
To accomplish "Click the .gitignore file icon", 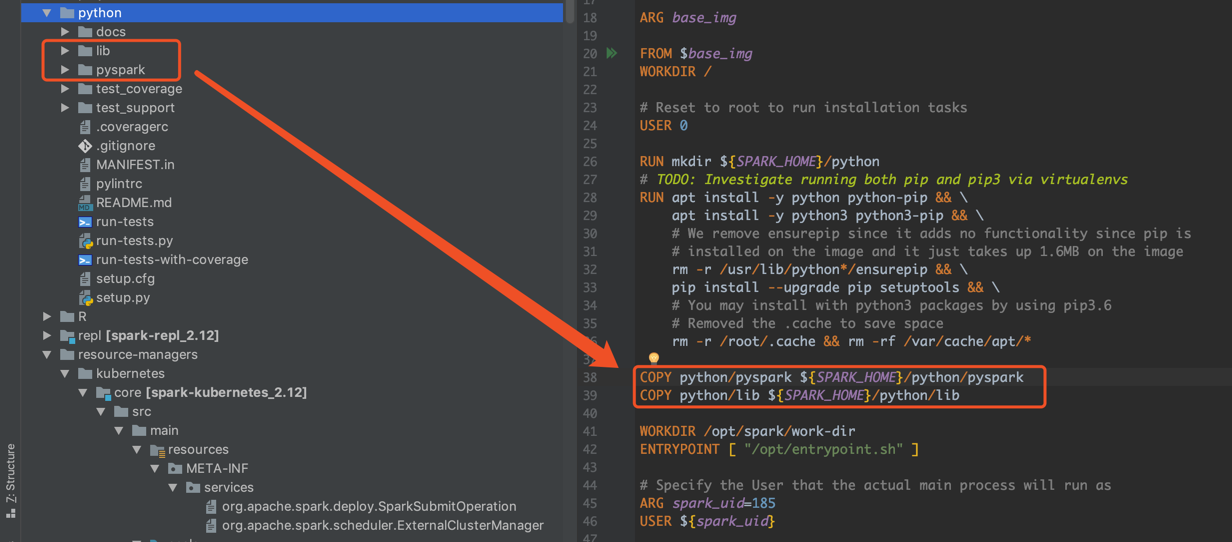I will (x=85, y=146).
